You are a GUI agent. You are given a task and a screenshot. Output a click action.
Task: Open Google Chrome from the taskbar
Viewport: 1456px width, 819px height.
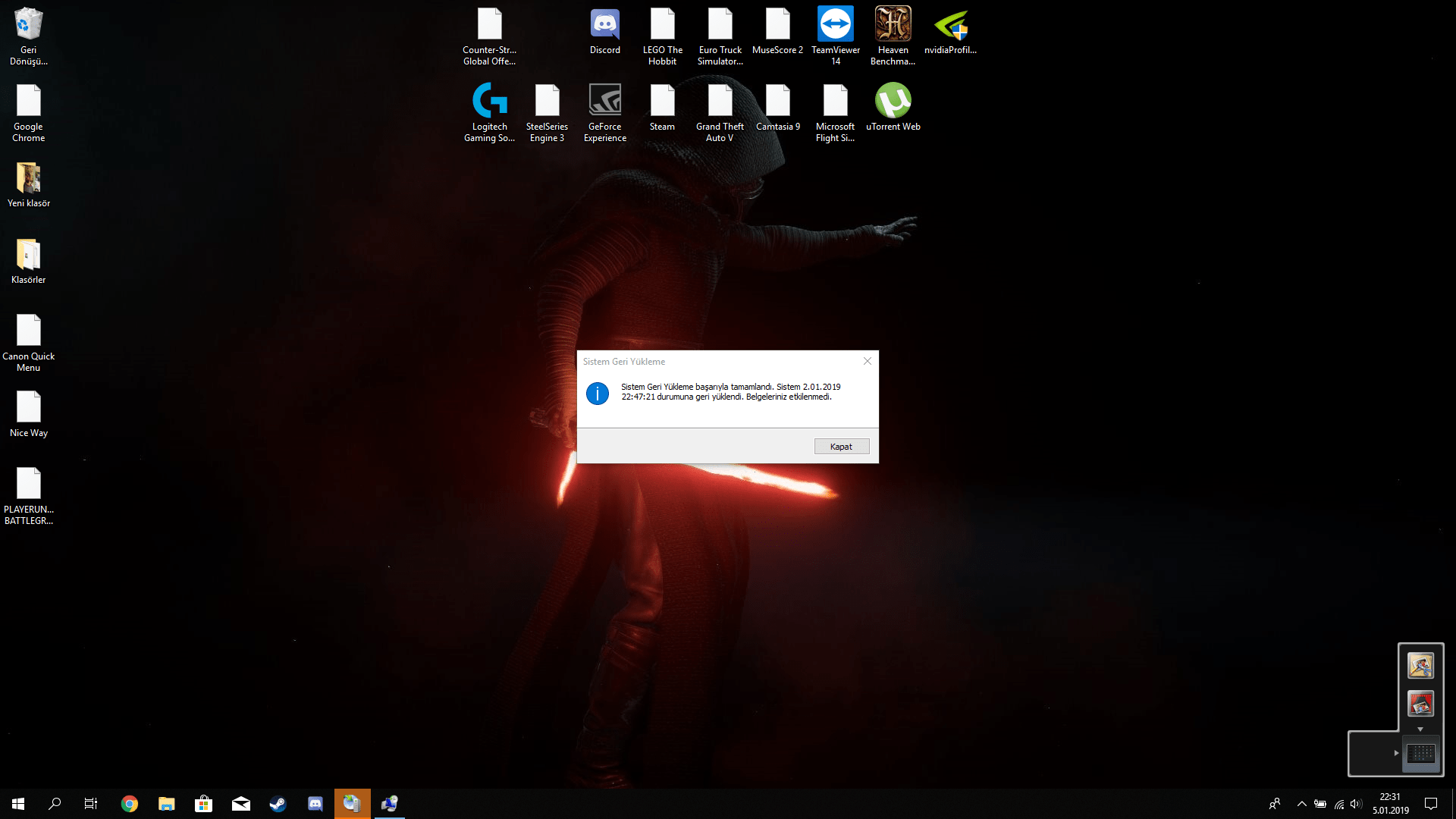130,804
